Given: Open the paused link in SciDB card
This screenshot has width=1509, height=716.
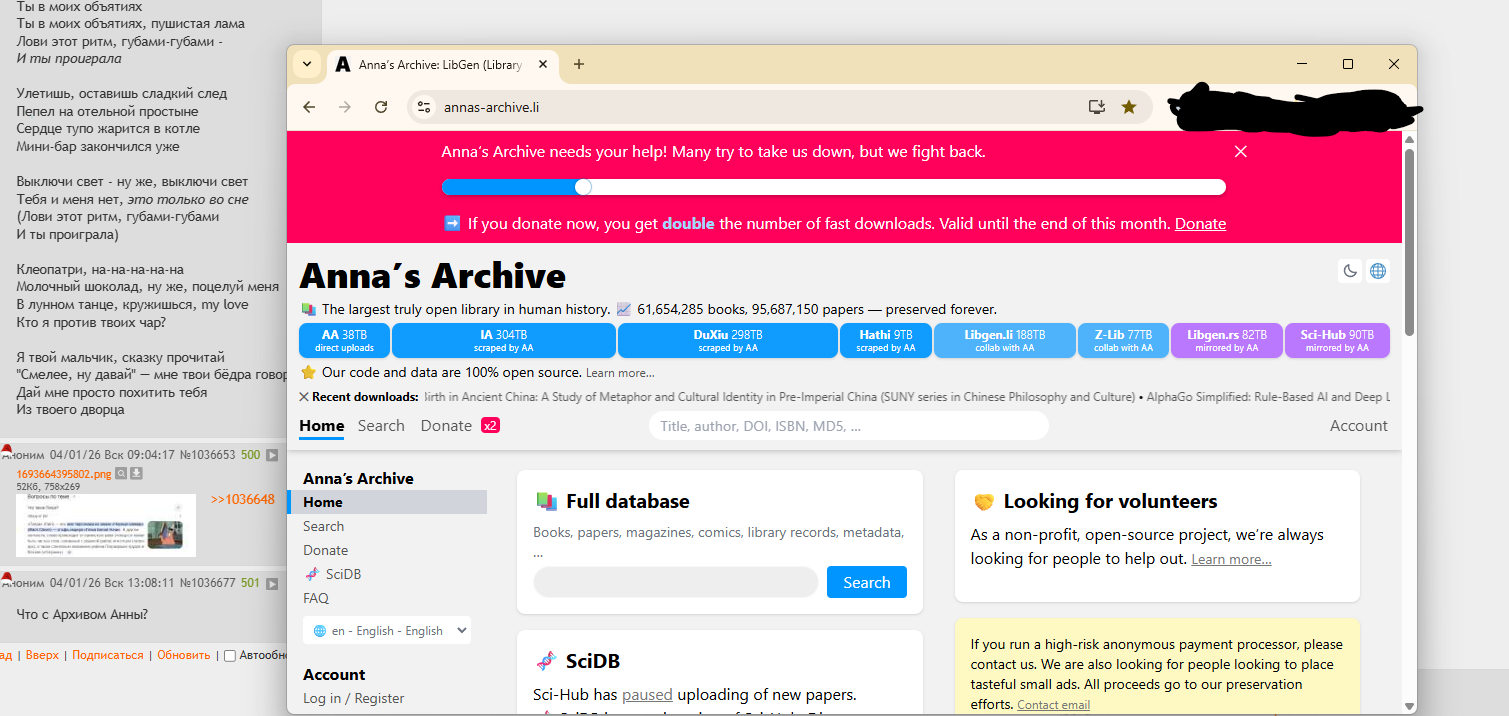Looking at the screenshot, I should (647, 694).
